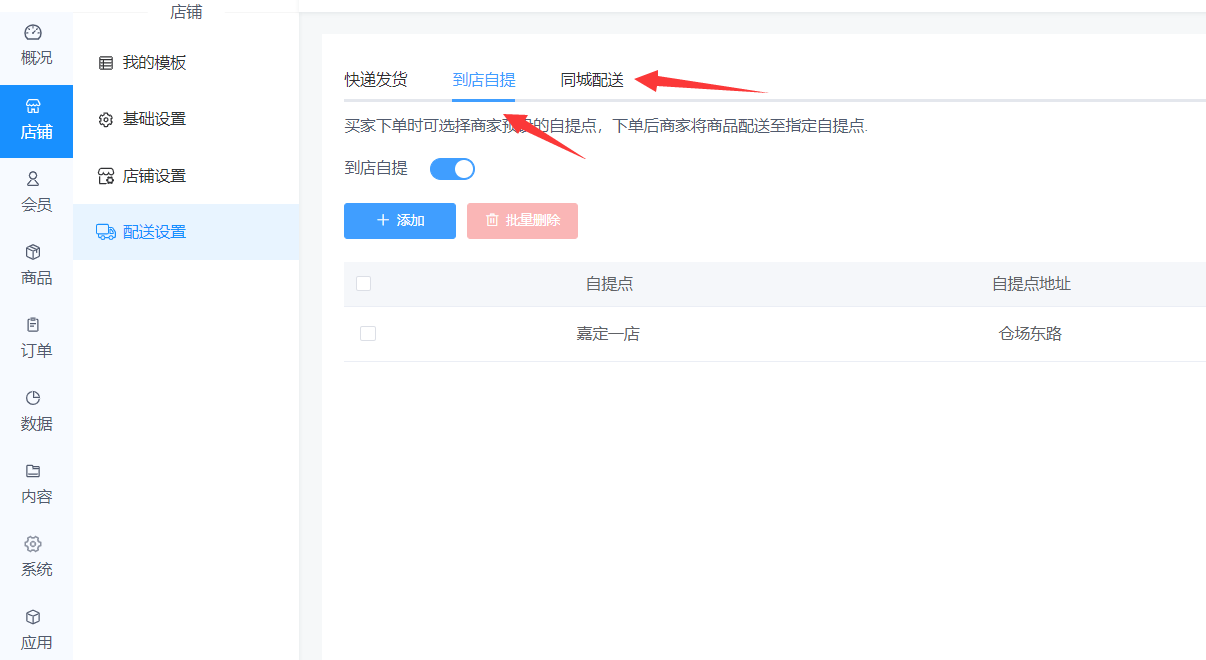Click the 嘉定一店 cell

point(608,334)
